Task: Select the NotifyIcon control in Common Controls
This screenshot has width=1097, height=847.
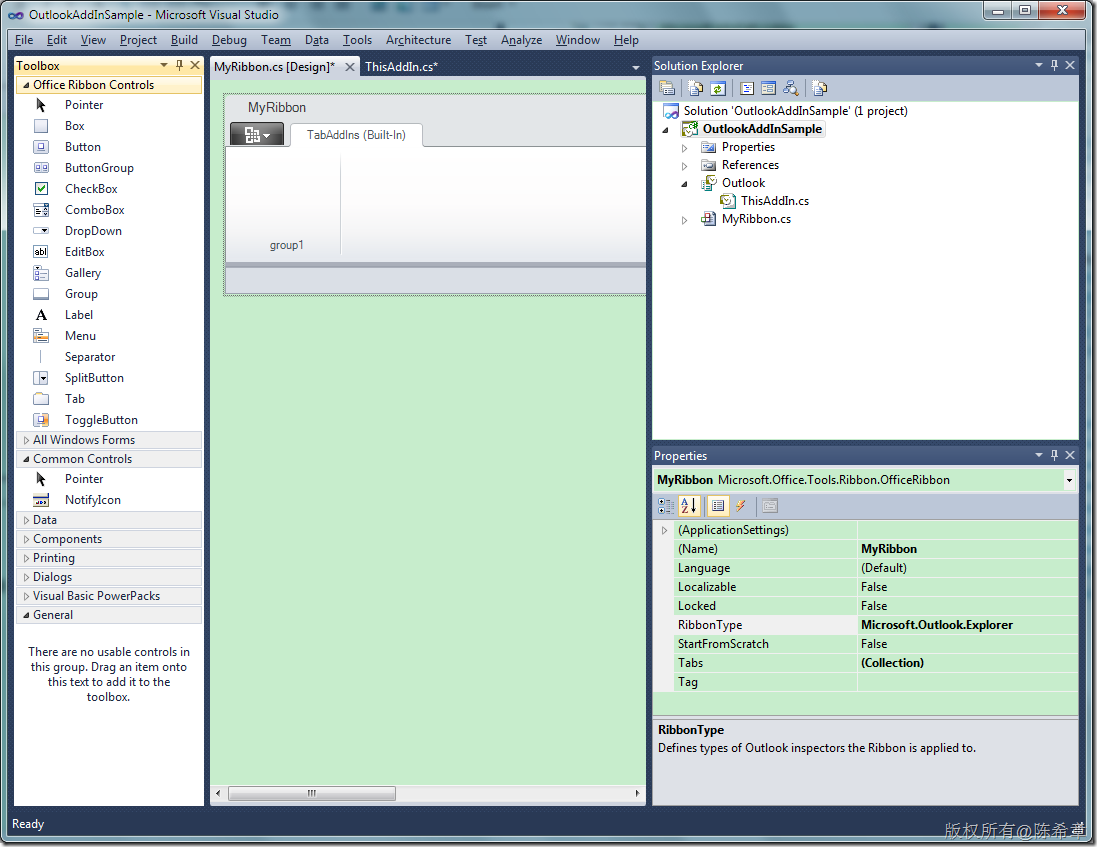Action: (92, 500)
